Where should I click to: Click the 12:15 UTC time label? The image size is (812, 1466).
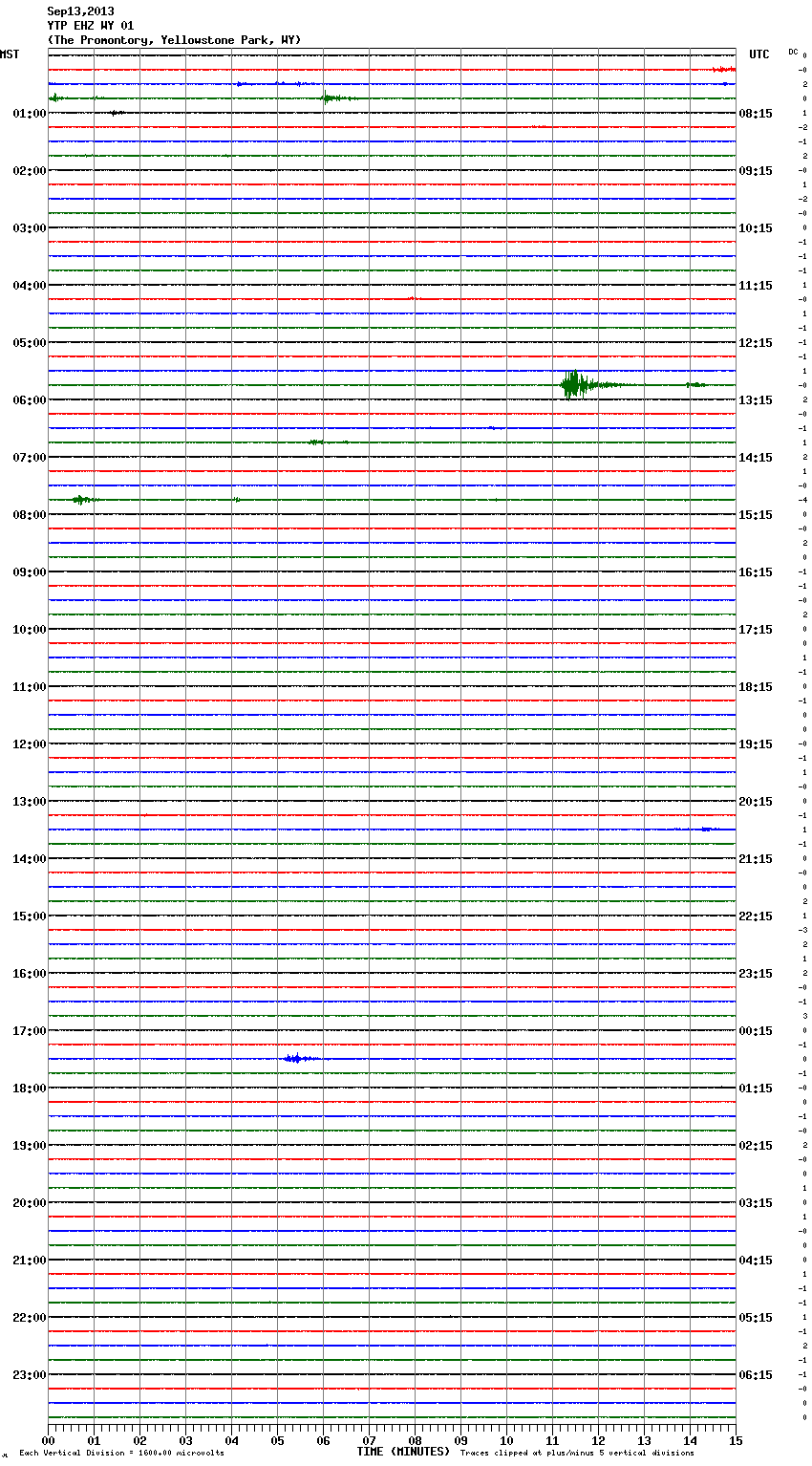[x=756, y=343]
